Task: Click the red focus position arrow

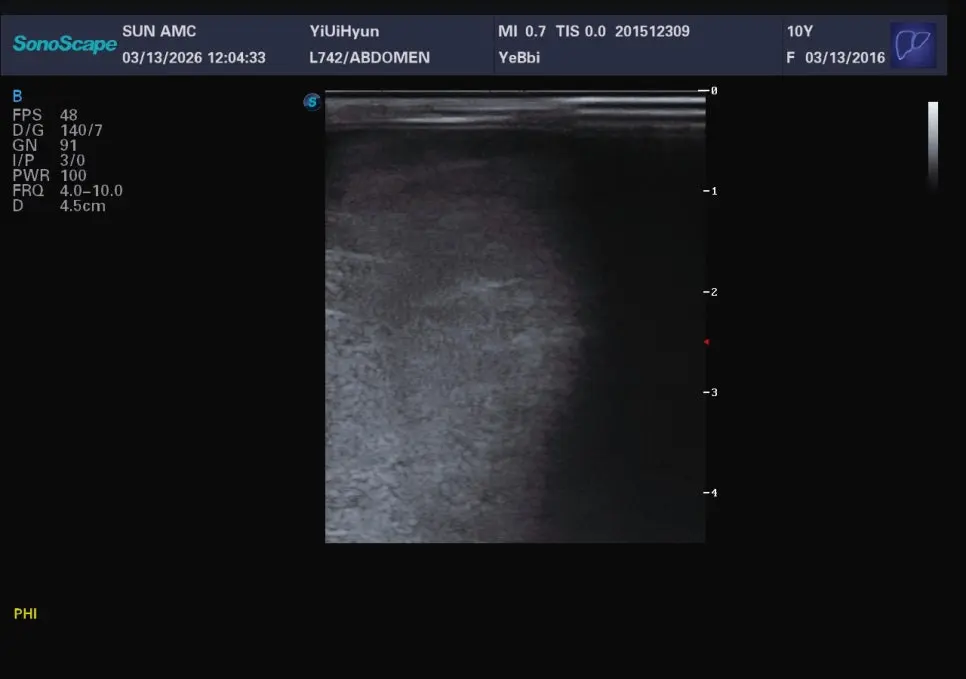Action: coord(707,341)
